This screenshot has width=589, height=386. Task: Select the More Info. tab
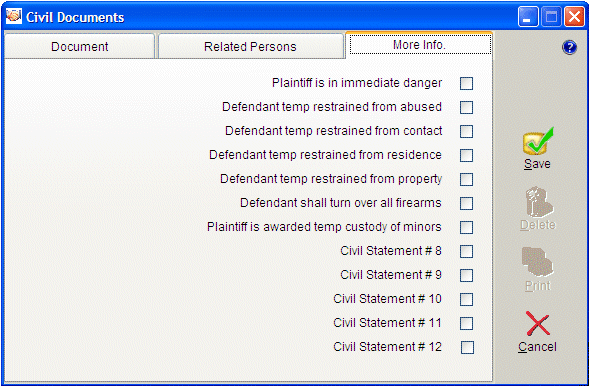(x=420, y=45)
